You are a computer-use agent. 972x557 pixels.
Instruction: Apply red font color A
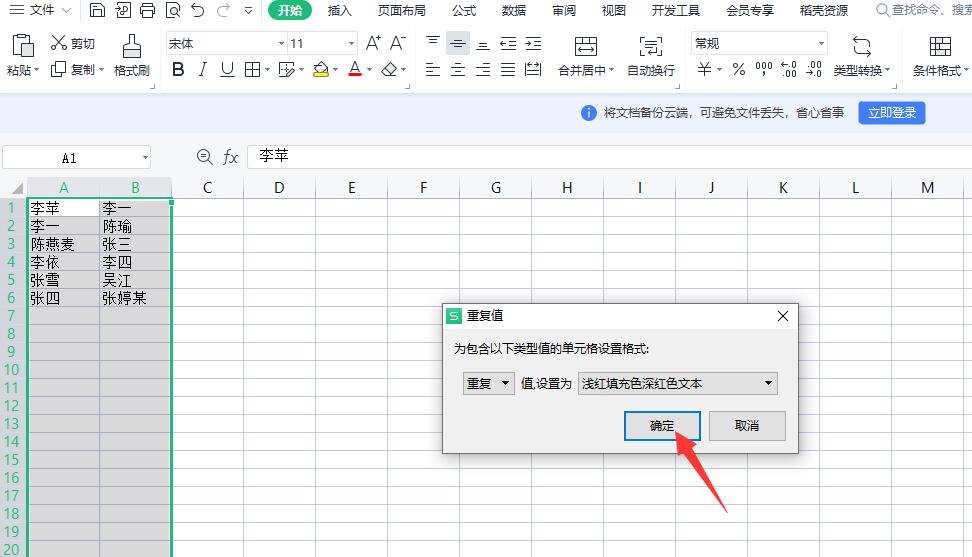tap(355, 69)
